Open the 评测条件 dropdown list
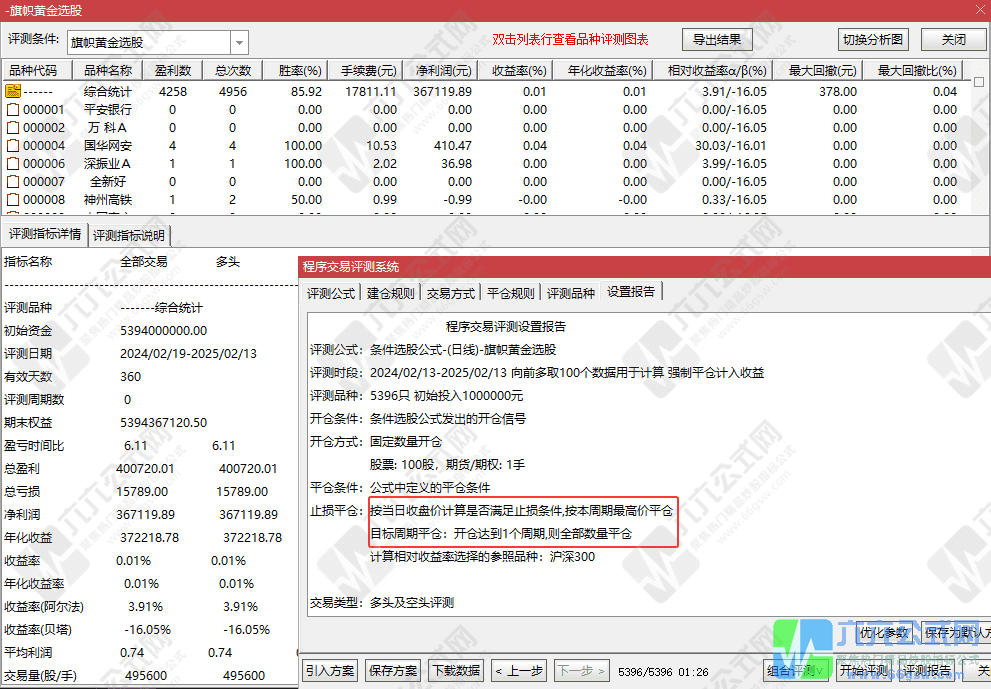 coord(237,42)
